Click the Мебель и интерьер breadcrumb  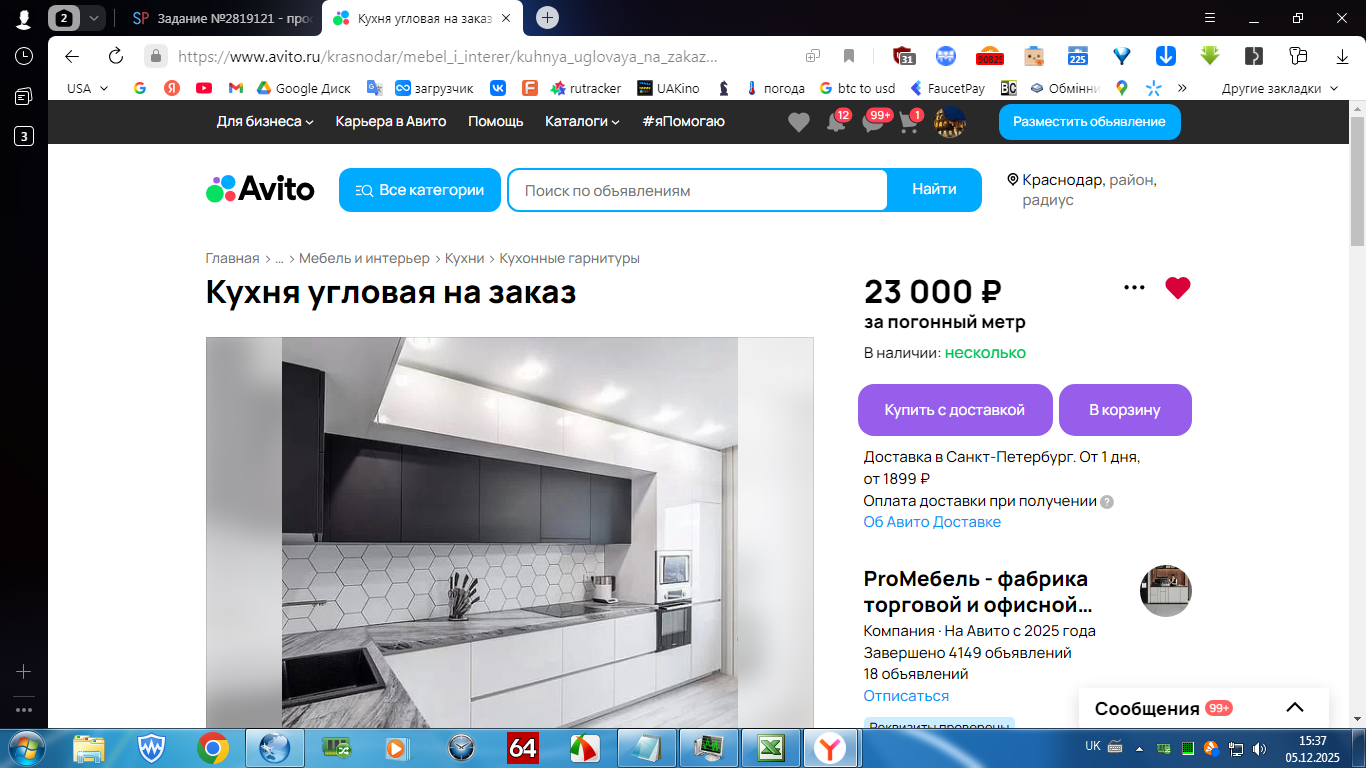(364, 258)
